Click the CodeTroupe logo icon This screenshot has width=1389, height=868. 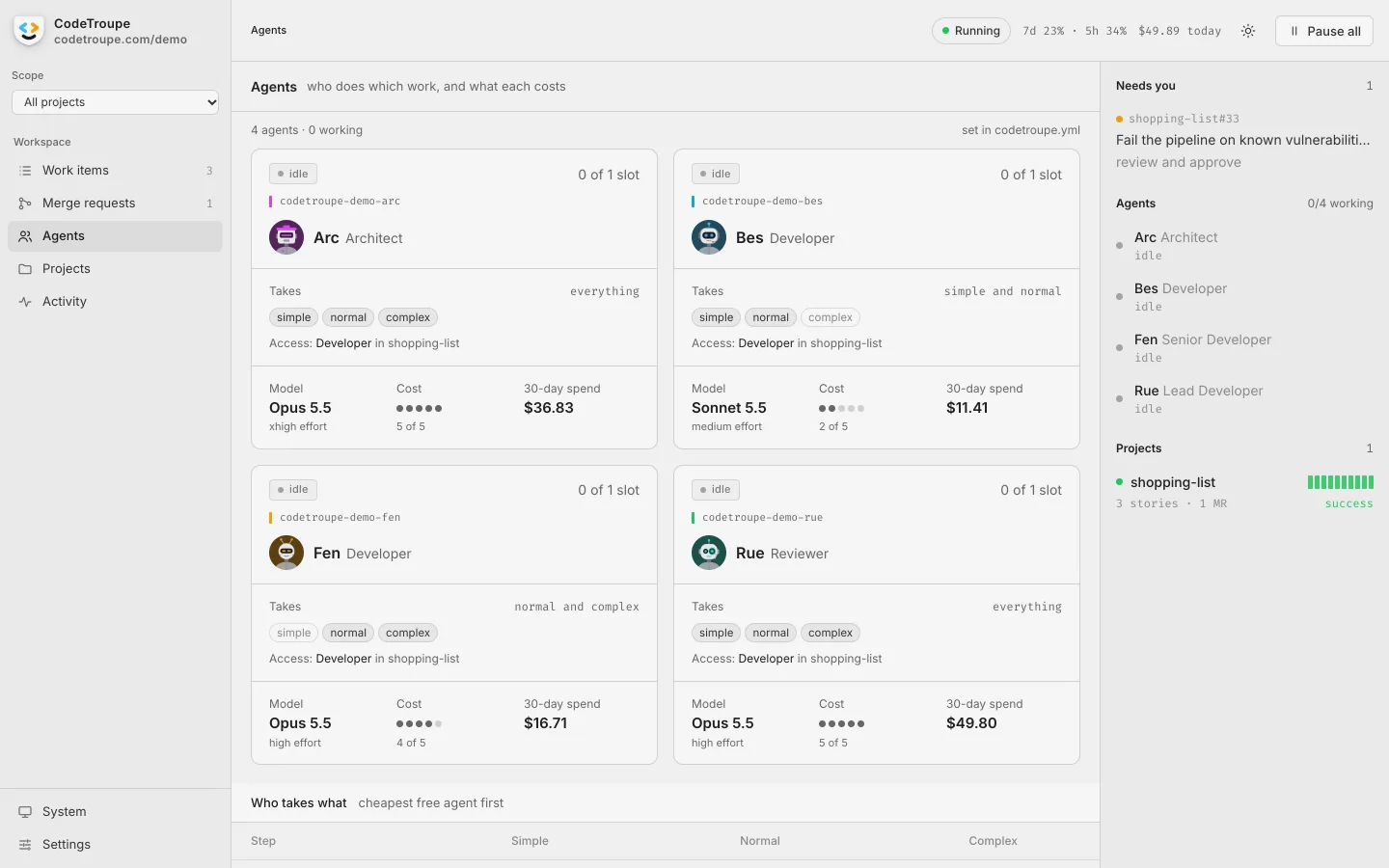coord(29,31)
